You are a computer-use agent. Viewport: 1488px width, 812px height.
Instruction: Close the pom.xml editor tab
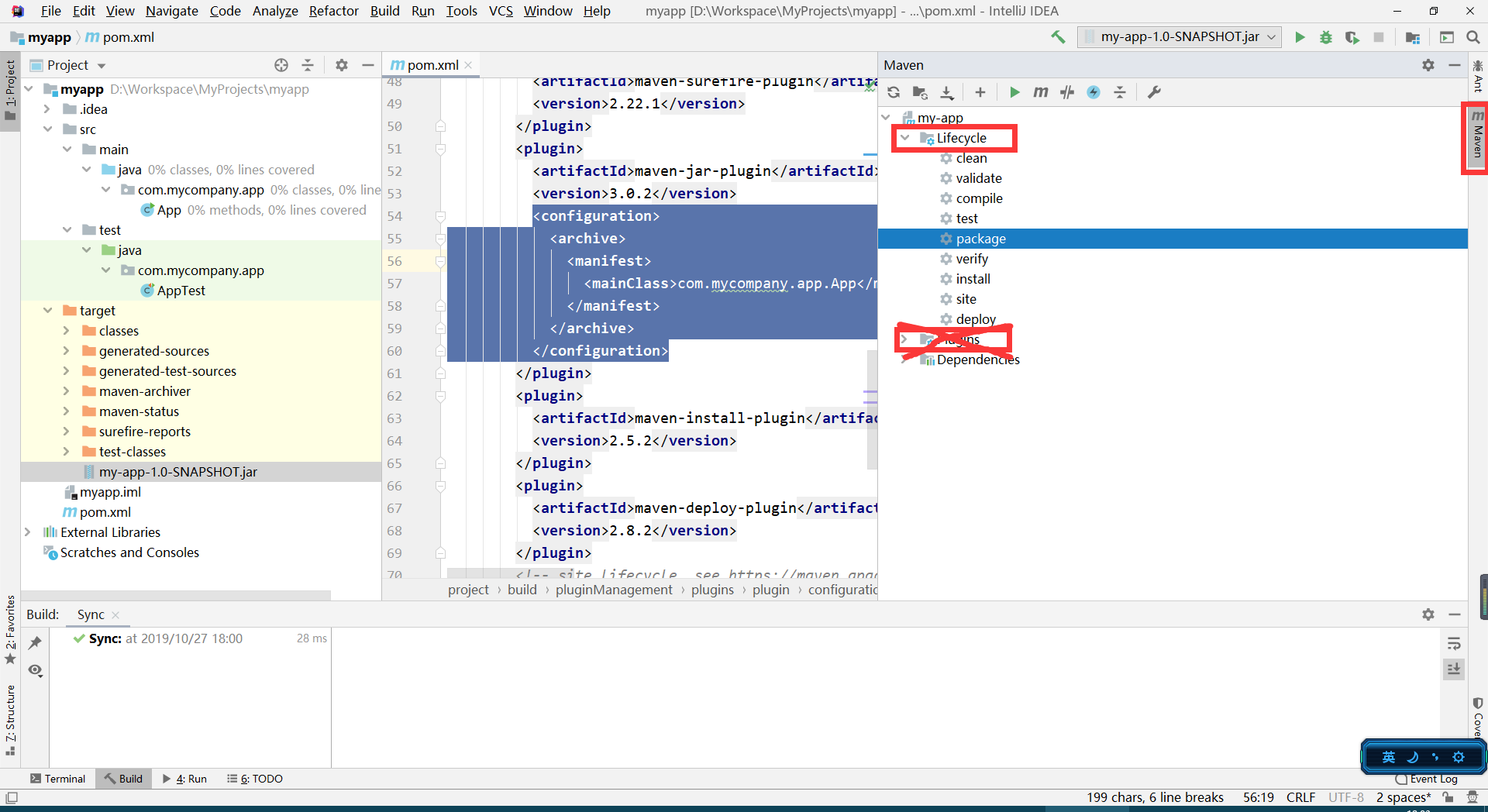(468, 65)
